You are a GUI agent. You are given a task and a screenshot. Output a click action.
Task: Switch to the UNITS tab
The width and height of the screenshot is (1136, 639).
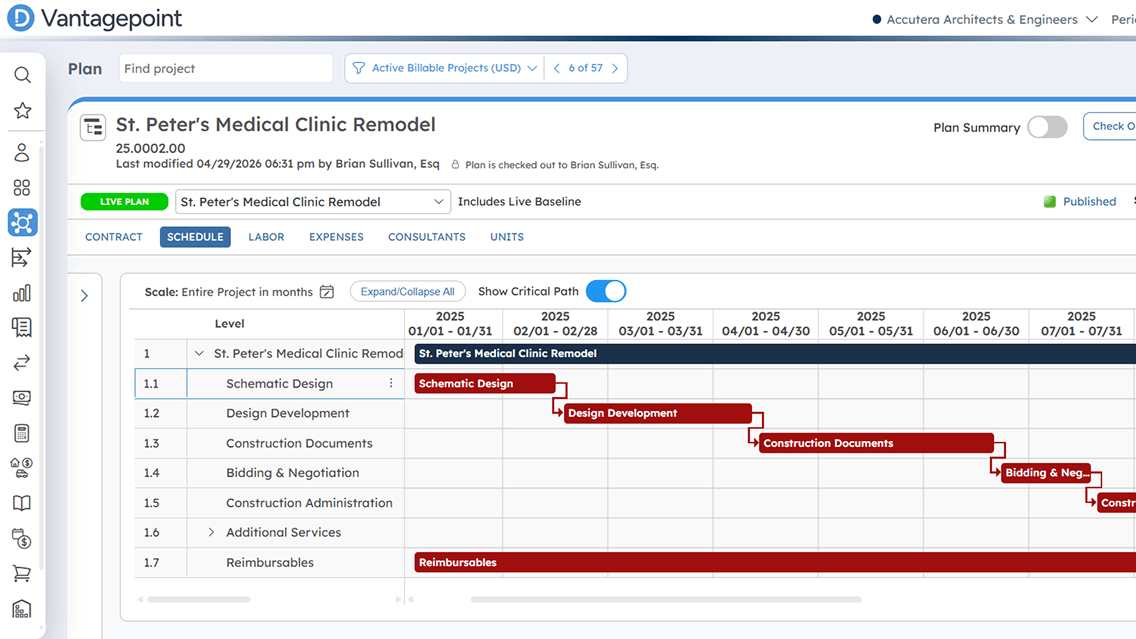click(x=506, y=237)
